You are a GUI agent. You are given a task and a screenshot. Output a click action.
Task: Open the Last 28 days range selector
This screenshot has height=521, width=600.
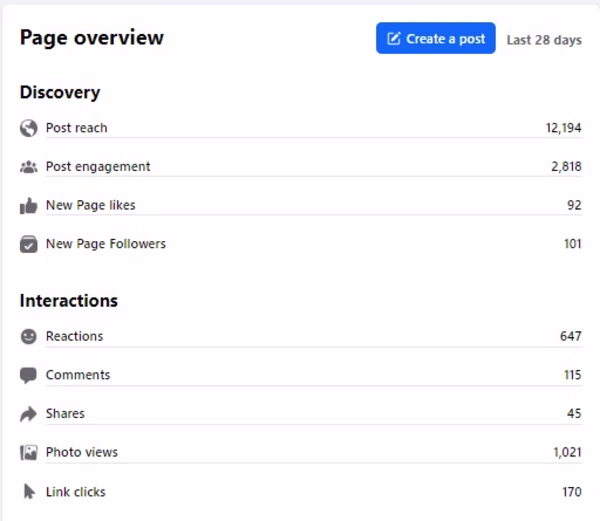[544, 40]
